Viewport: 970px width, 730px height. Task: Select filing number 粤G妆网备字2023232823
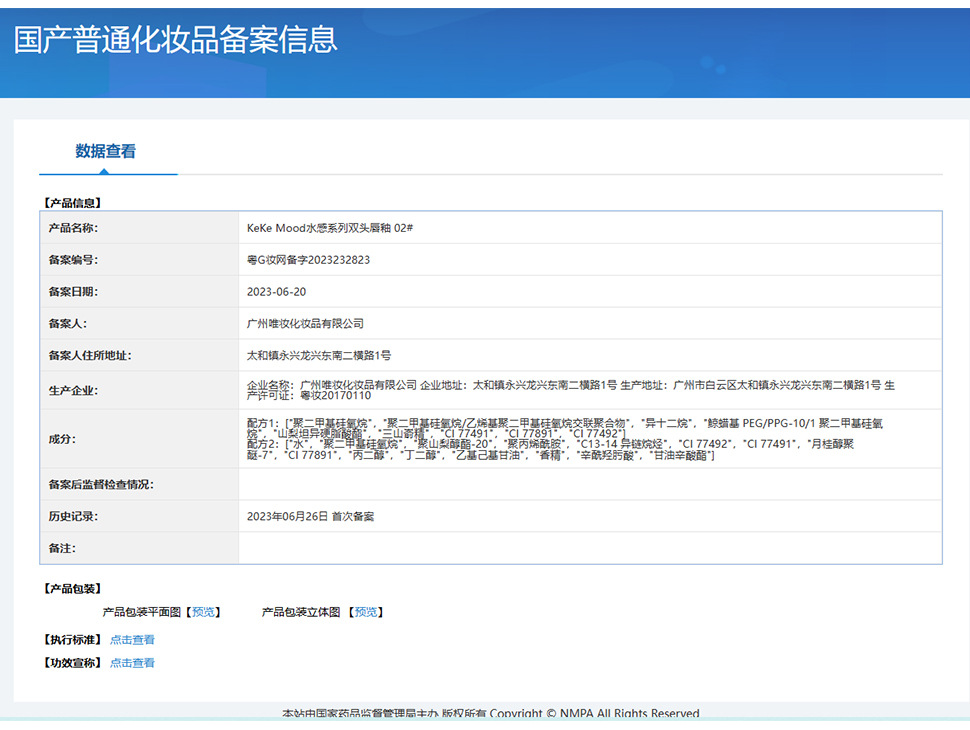(x=308, y=260)
